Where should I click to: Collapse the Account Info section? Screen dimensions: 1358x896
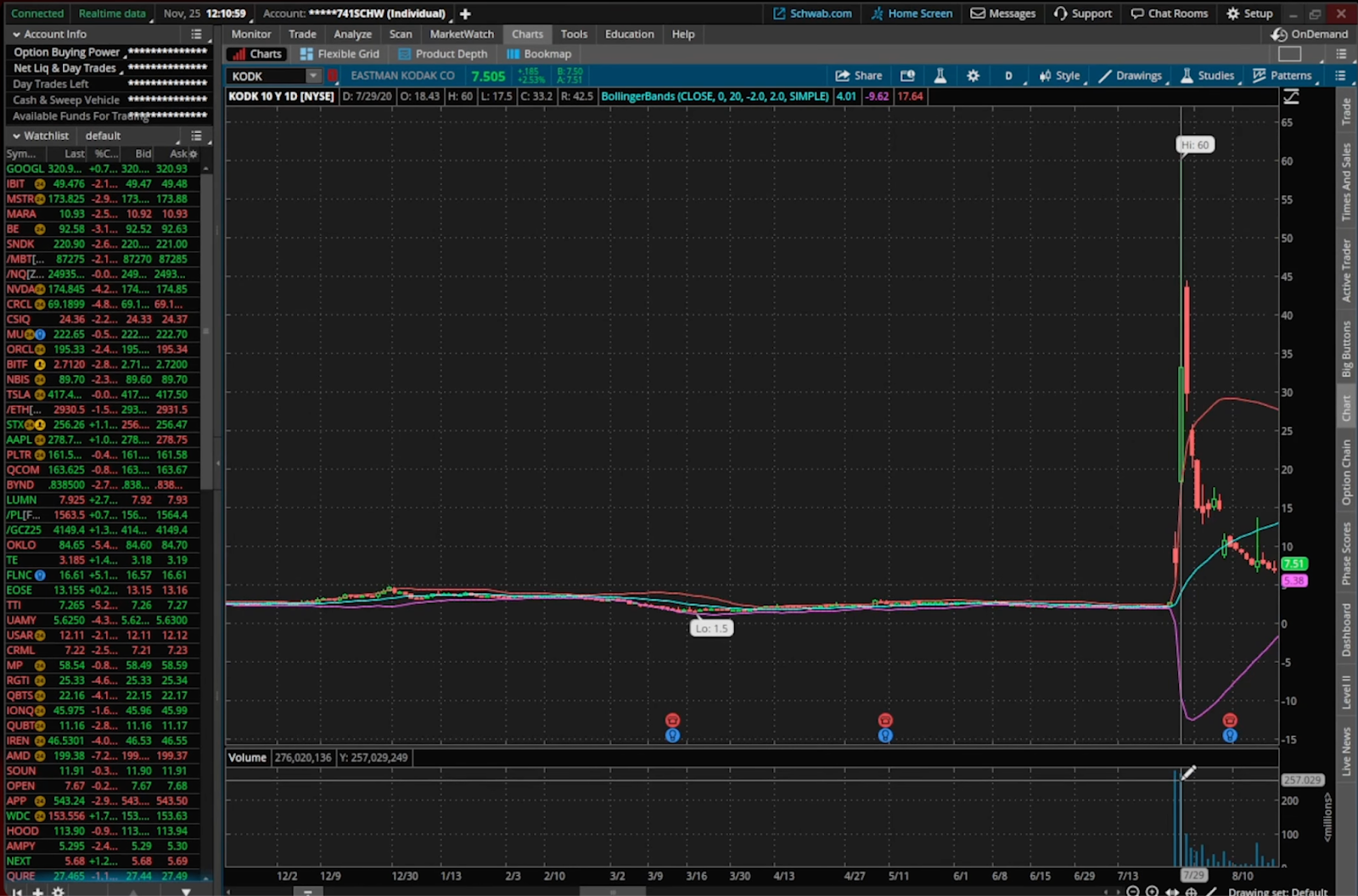(16, 34)
